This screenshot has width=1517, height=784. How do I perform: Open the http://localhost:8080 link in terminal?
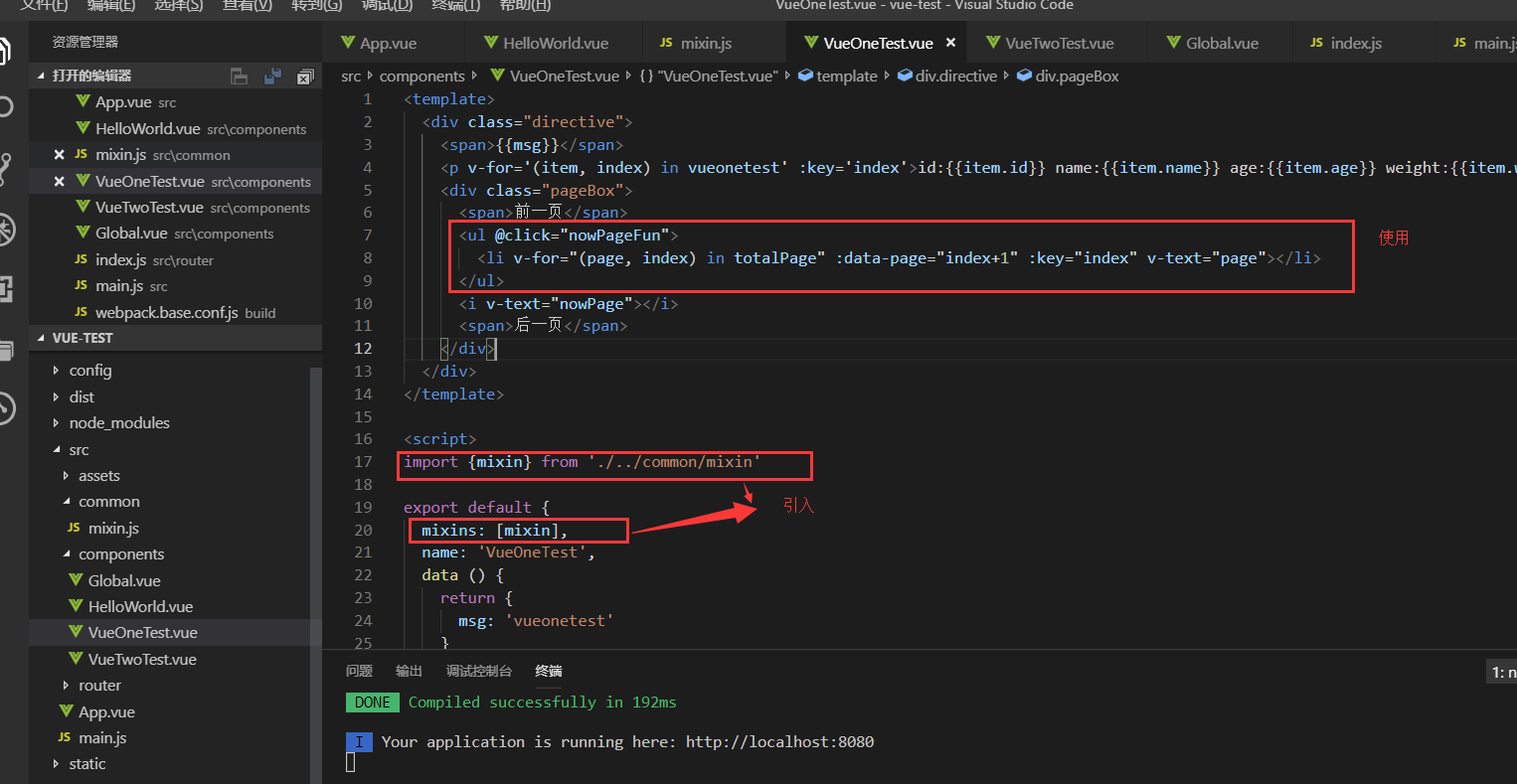(x=779, y=741)
